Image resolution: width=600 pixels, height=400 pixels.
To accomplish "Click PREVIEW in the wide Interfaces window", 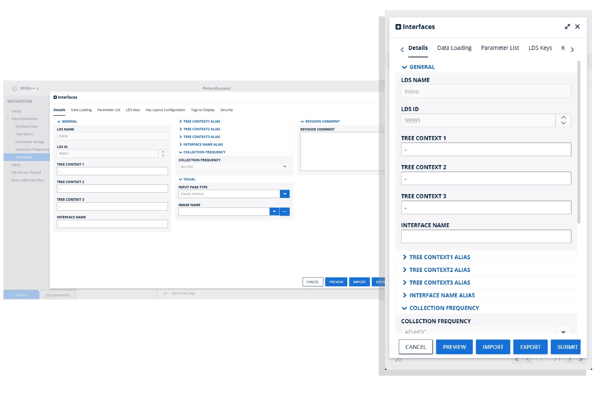I will [x=336, y=282].
